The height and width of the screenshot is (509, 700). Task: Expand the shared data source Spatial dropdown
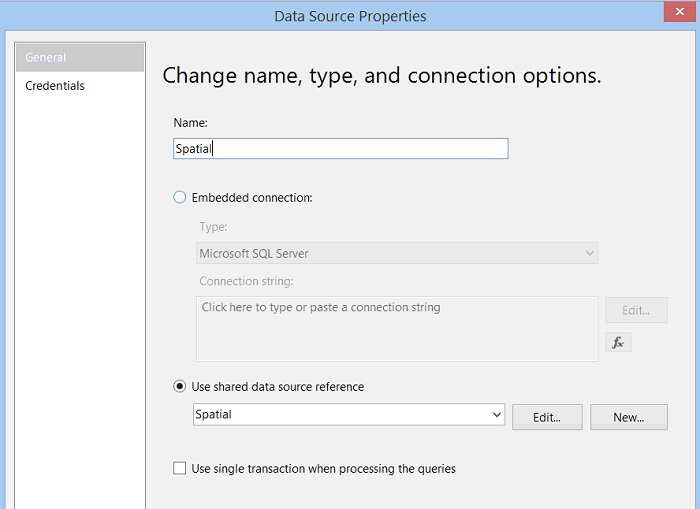(497, 415)
